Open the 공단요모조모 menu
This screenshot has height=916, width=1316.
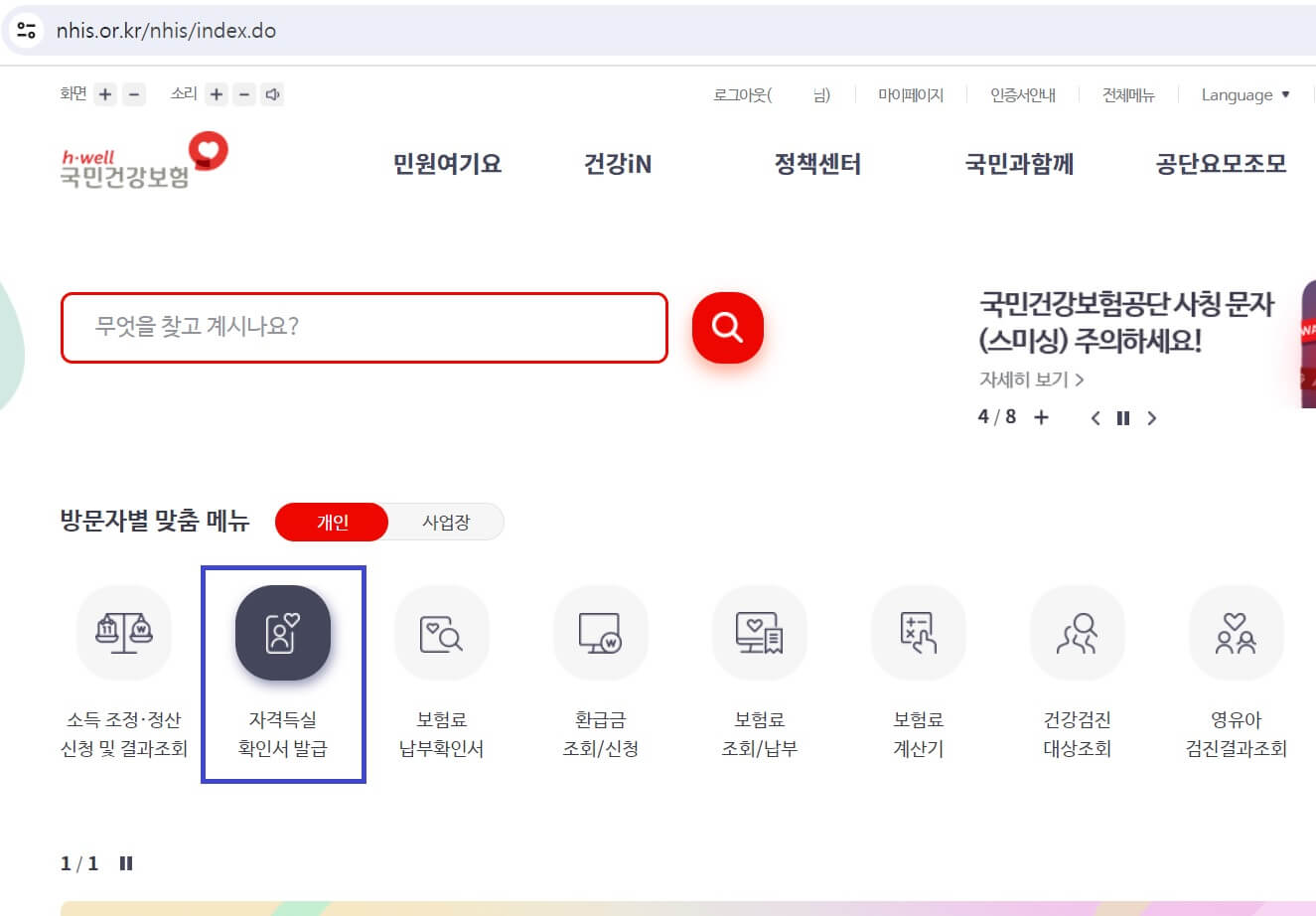coord(1221,164)
